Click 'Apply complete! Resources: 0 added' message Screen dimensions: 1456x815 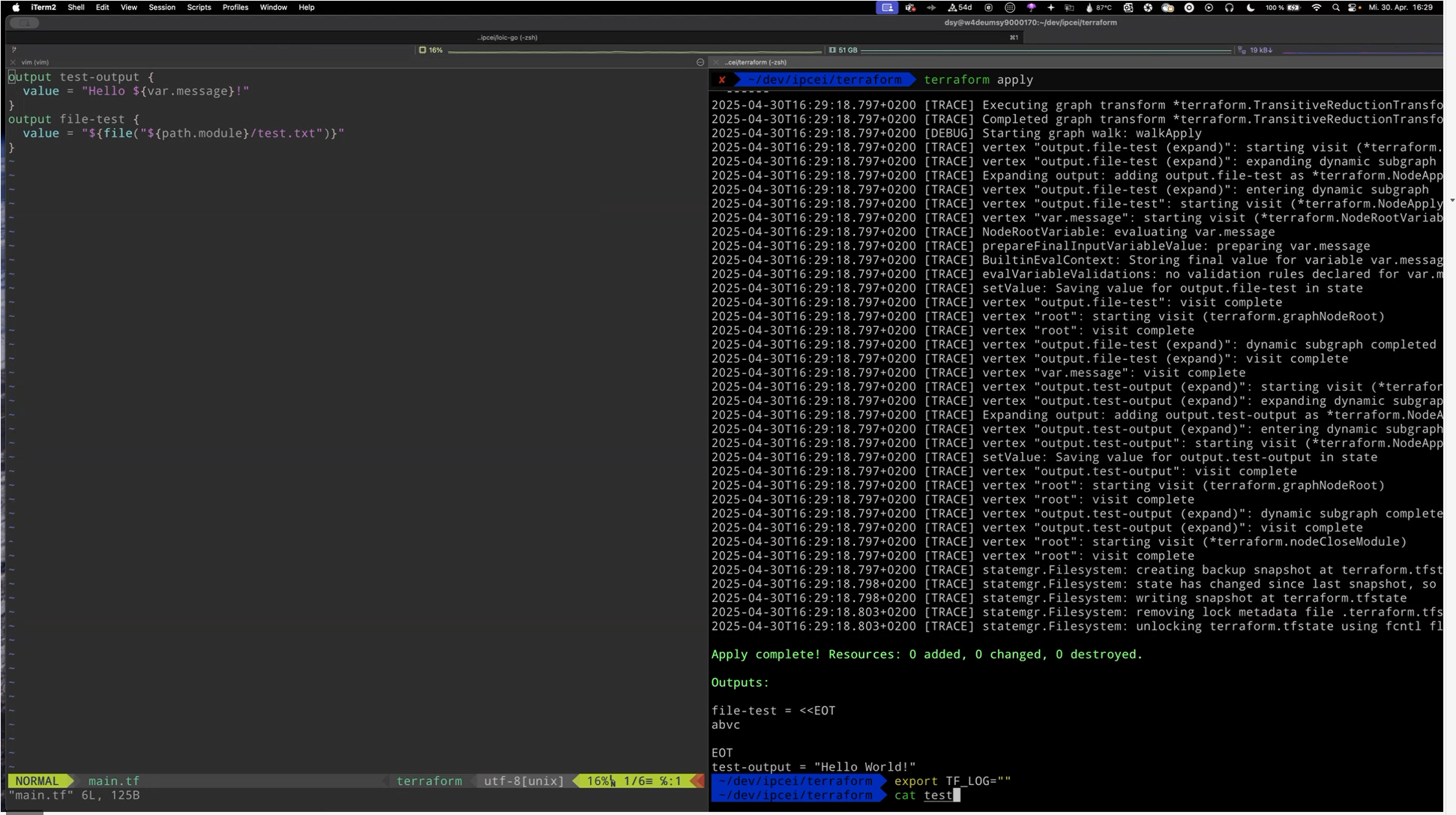(927, 655)
